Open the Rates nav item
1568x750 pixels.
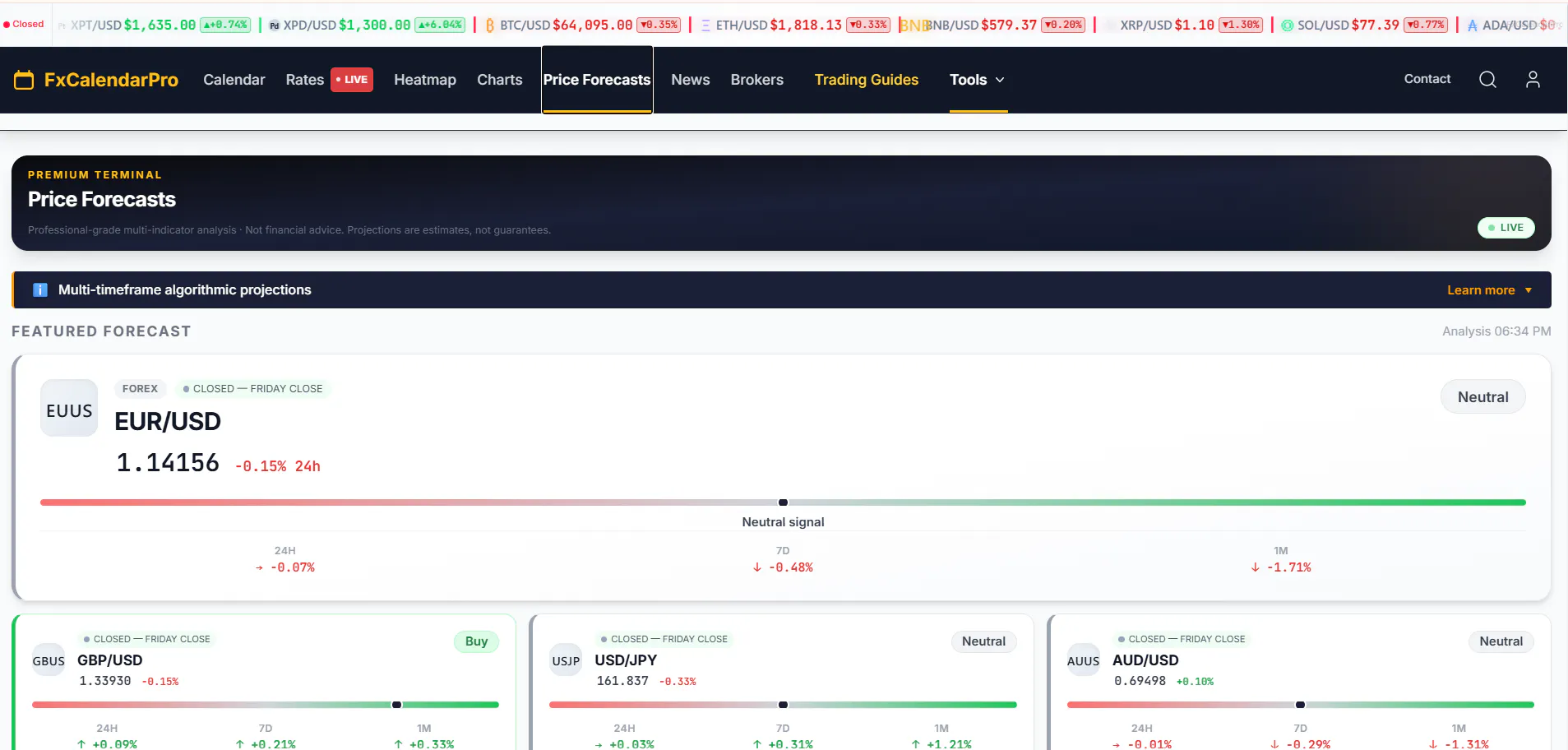(305, 80)
